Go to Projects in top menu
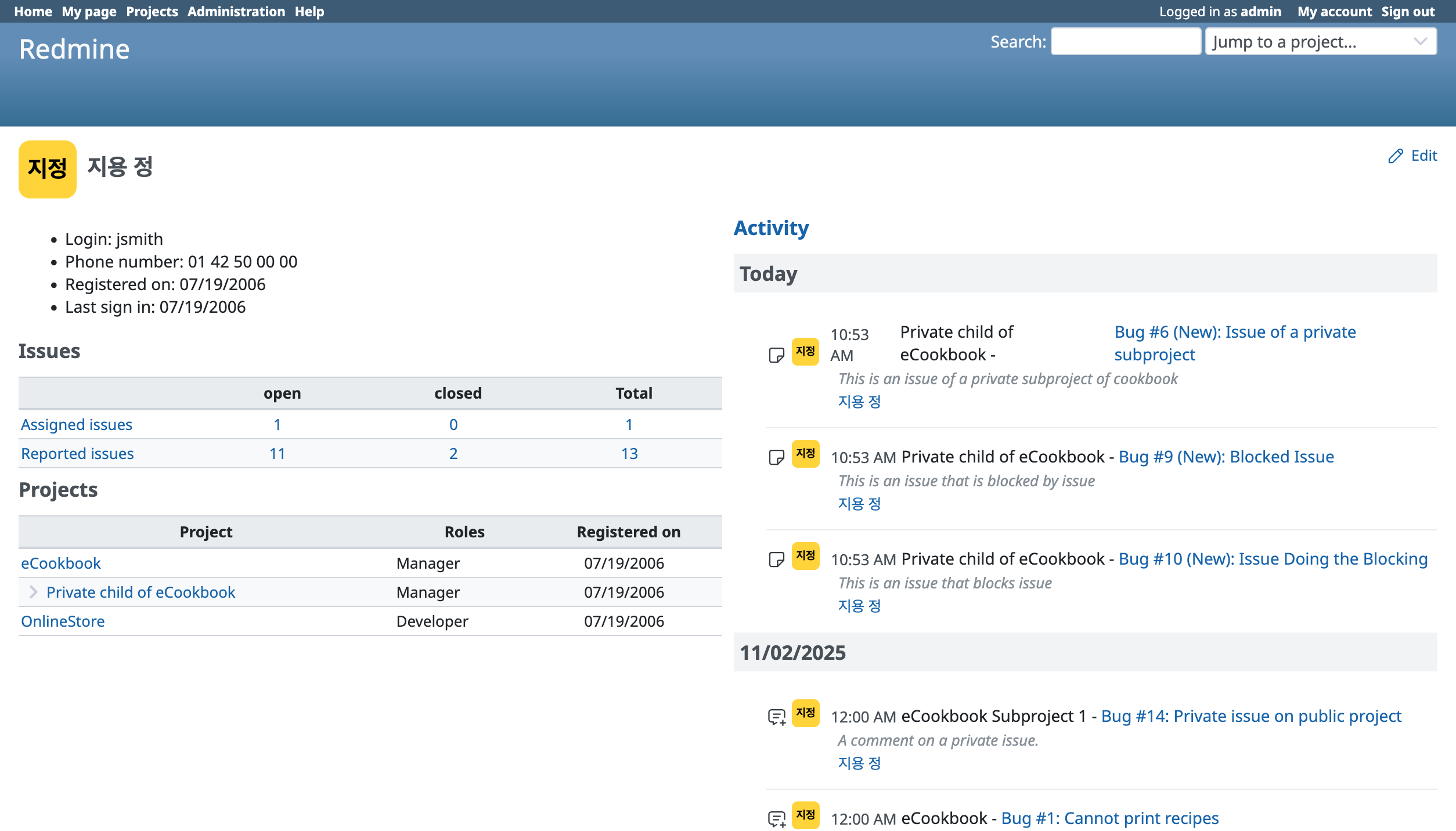The height and width of the screenshot is (831, 1456). tap(152, 12)
